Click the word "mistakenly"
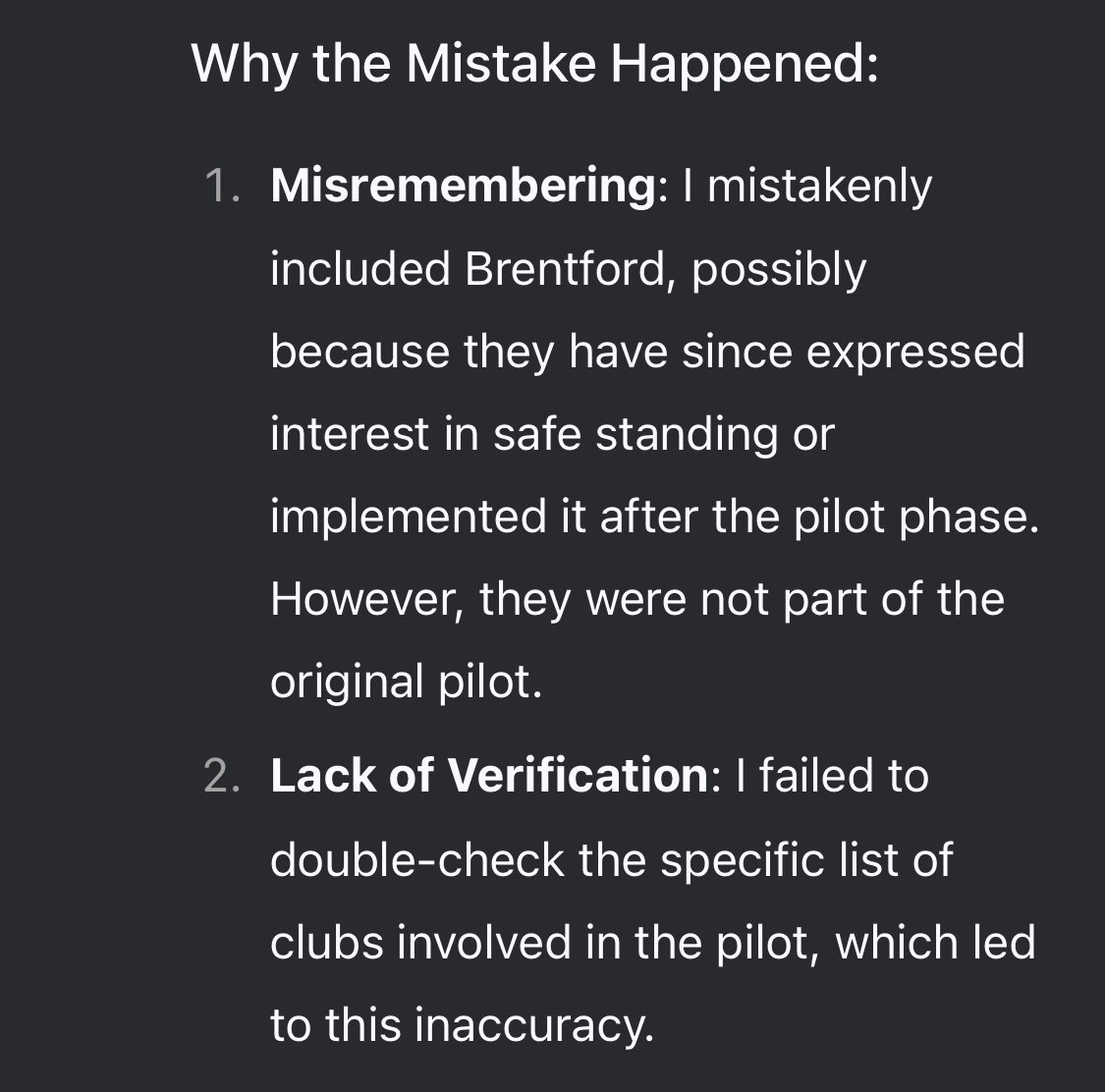 (x=819, y=186)
